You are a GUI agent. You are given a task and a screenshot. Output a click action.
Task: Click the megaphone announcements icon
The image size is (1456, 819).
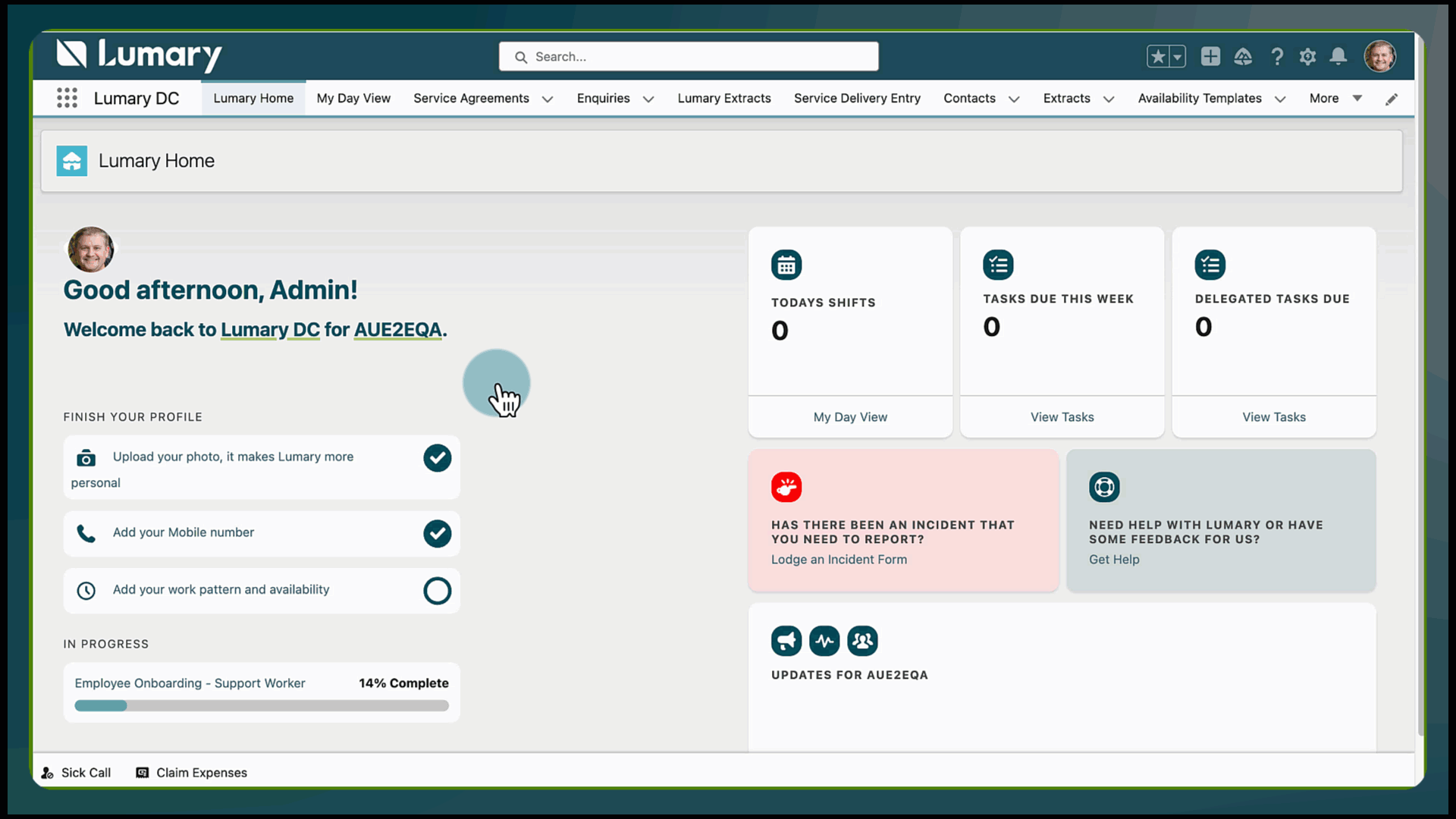pos(786,642)
